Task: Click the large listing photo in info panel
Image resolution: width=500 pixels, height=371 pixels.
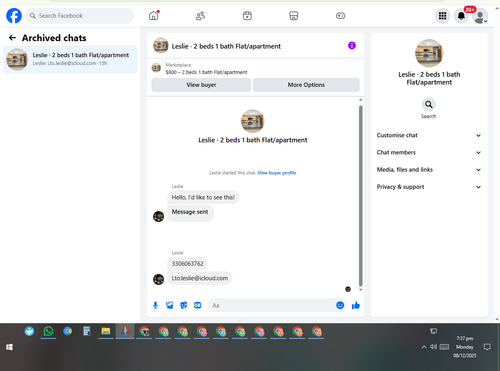Action: point(429,53)
